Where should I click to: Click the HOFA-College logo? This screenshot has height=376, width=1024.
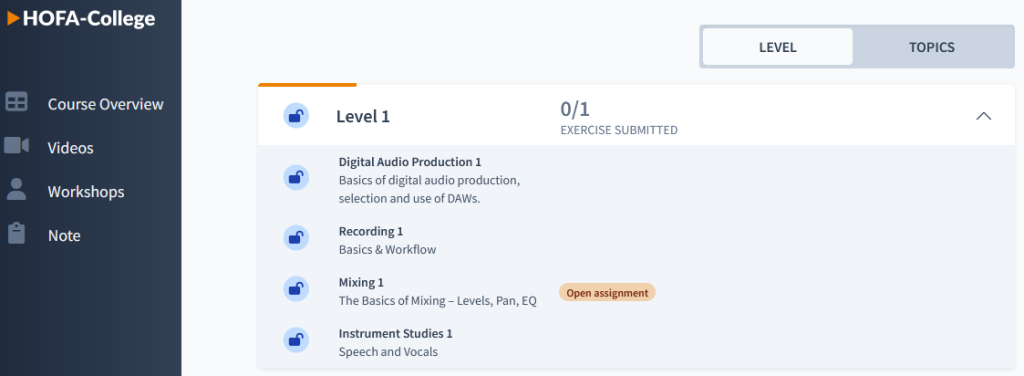click(81, 19)
